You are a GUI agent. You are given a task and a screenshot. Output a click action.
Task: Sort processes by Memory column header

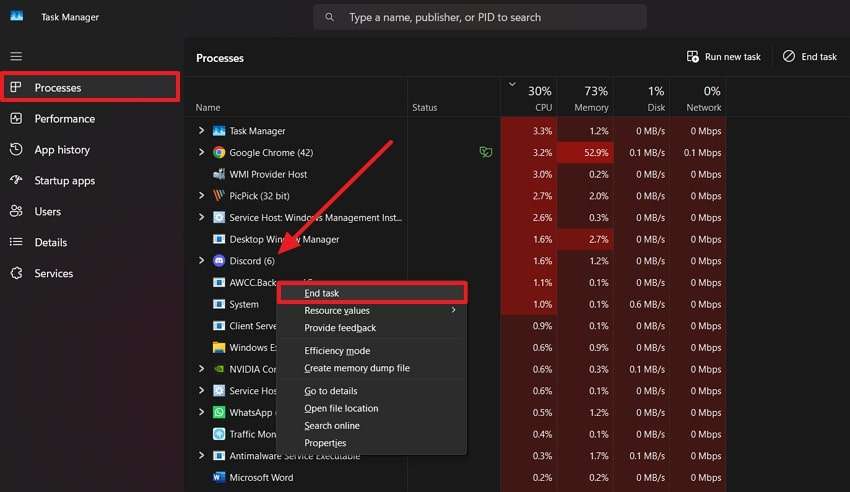591,99
